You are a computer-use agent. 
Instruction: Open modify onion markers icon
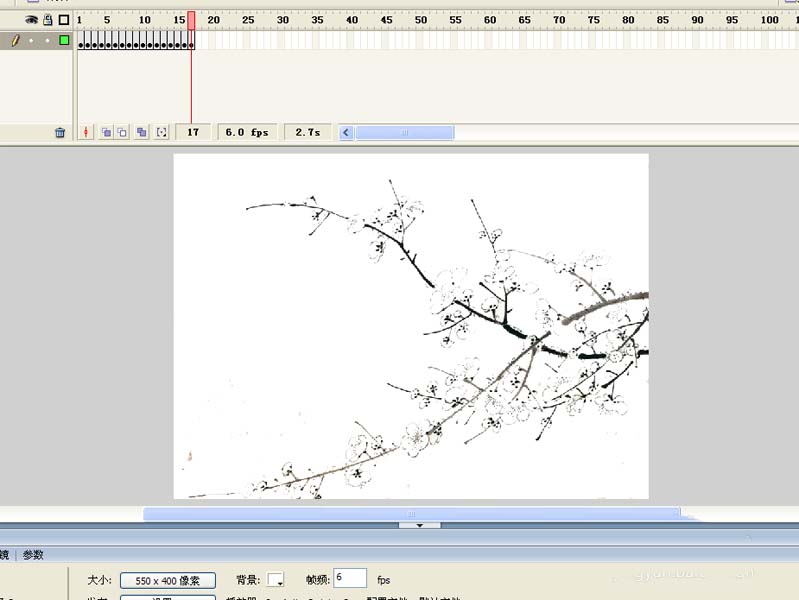click(x=162, y=133)
